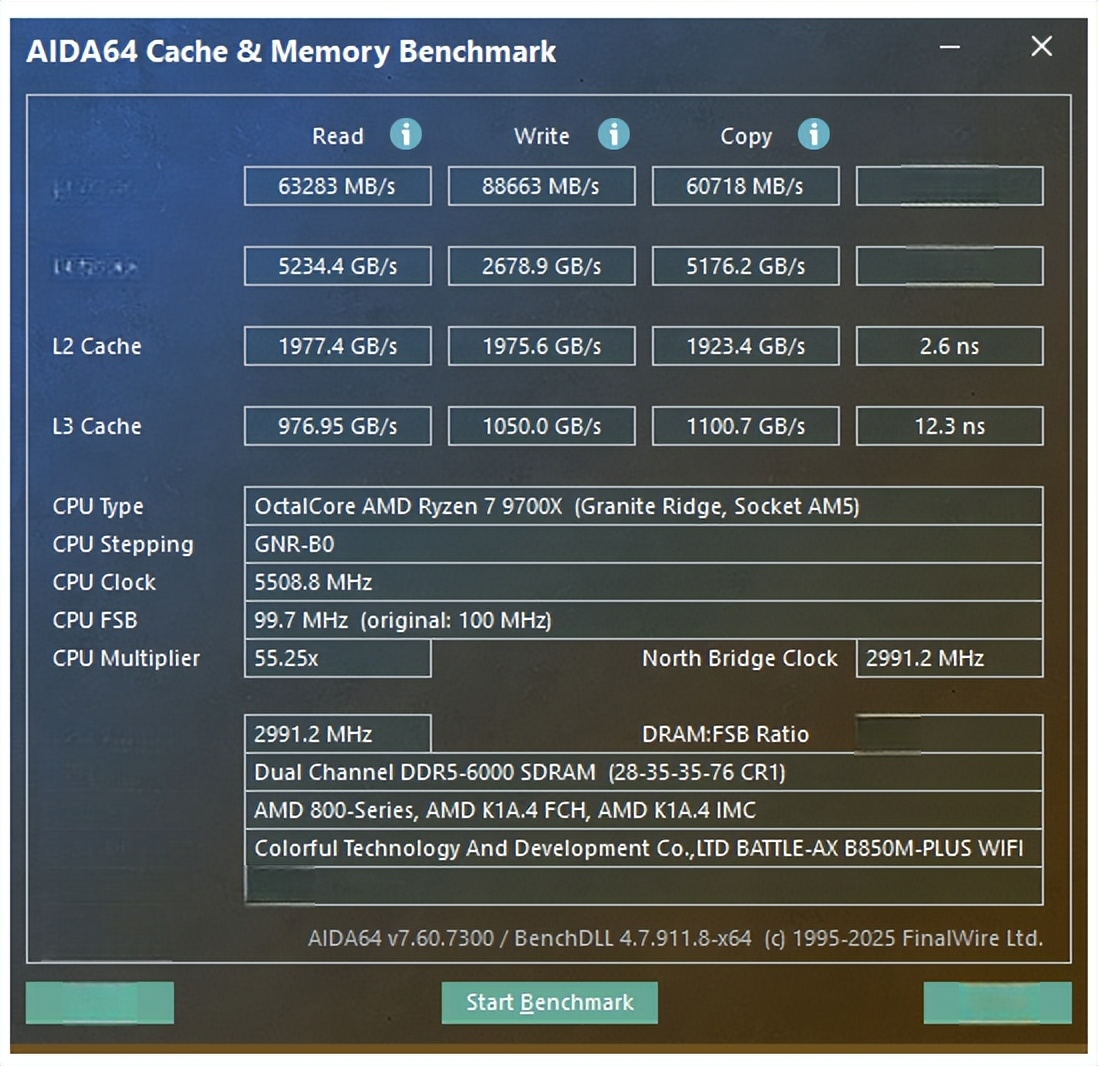Click the CPU Clock label
1098x1066 pixels.
pyautogui.click(x=104, y=582)
